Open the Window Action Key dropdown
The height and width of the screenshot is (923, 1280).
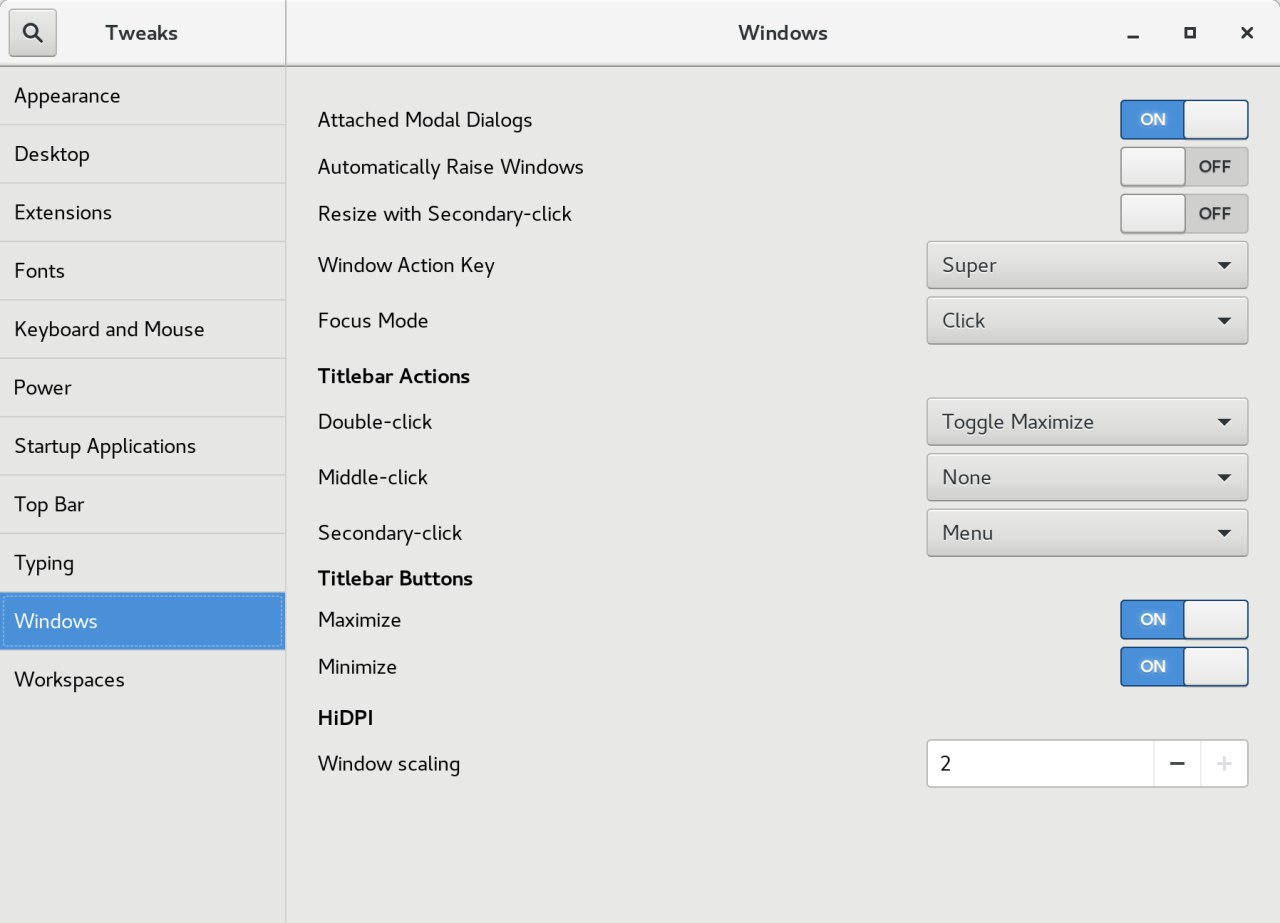pos(1087,265)
